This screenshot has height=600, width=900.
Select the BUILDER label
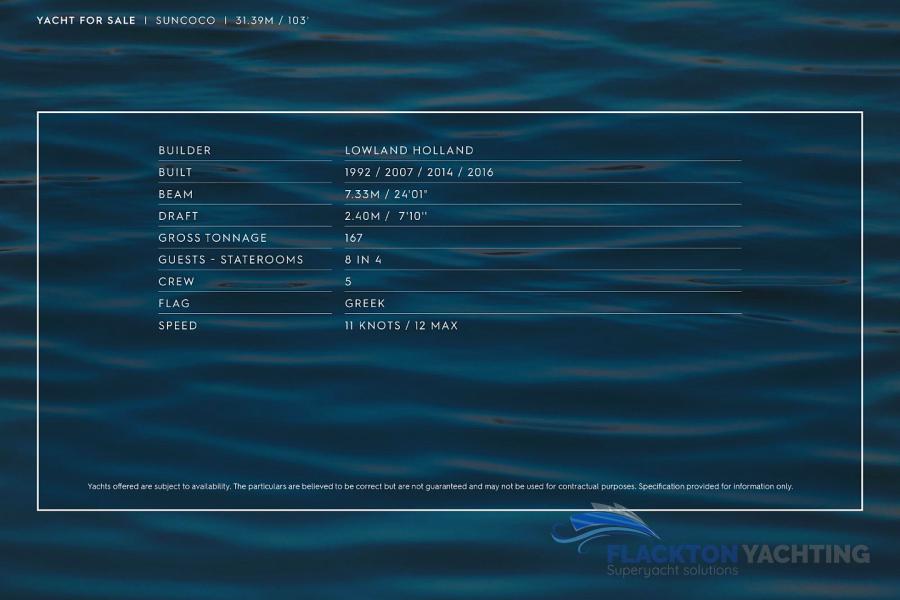coord(185,150)
